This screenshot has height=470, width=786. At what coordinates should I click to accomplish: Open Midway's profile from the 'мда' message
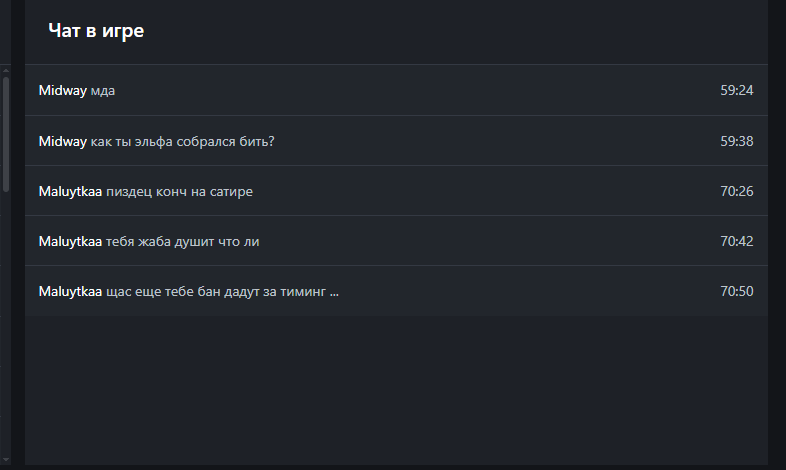(x=62, y=91)
